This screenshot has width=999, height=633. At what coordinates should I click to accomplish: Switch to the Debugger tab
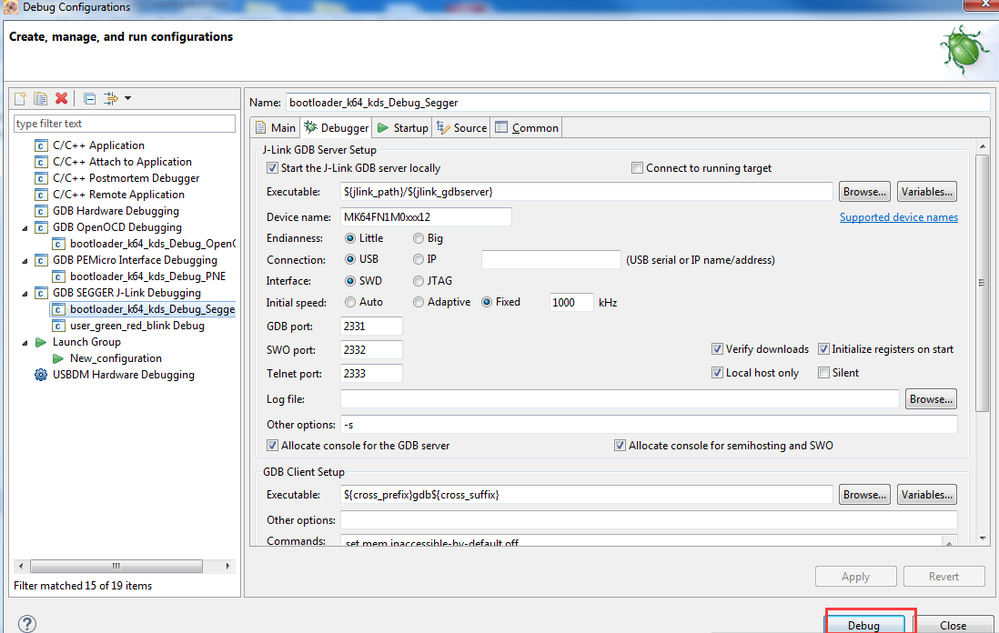pos(336,128)
